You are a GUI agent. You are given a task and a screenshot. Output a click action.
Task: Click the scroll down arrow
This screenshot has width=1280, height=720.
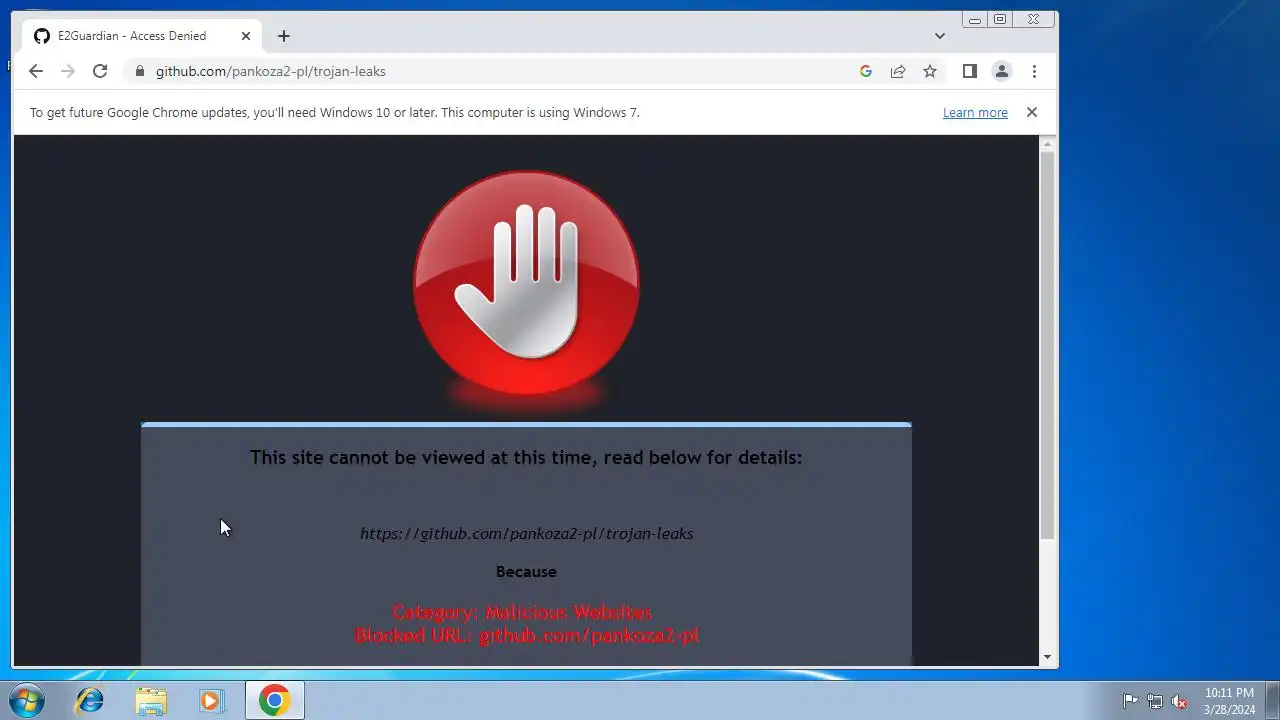point(1047,657)
